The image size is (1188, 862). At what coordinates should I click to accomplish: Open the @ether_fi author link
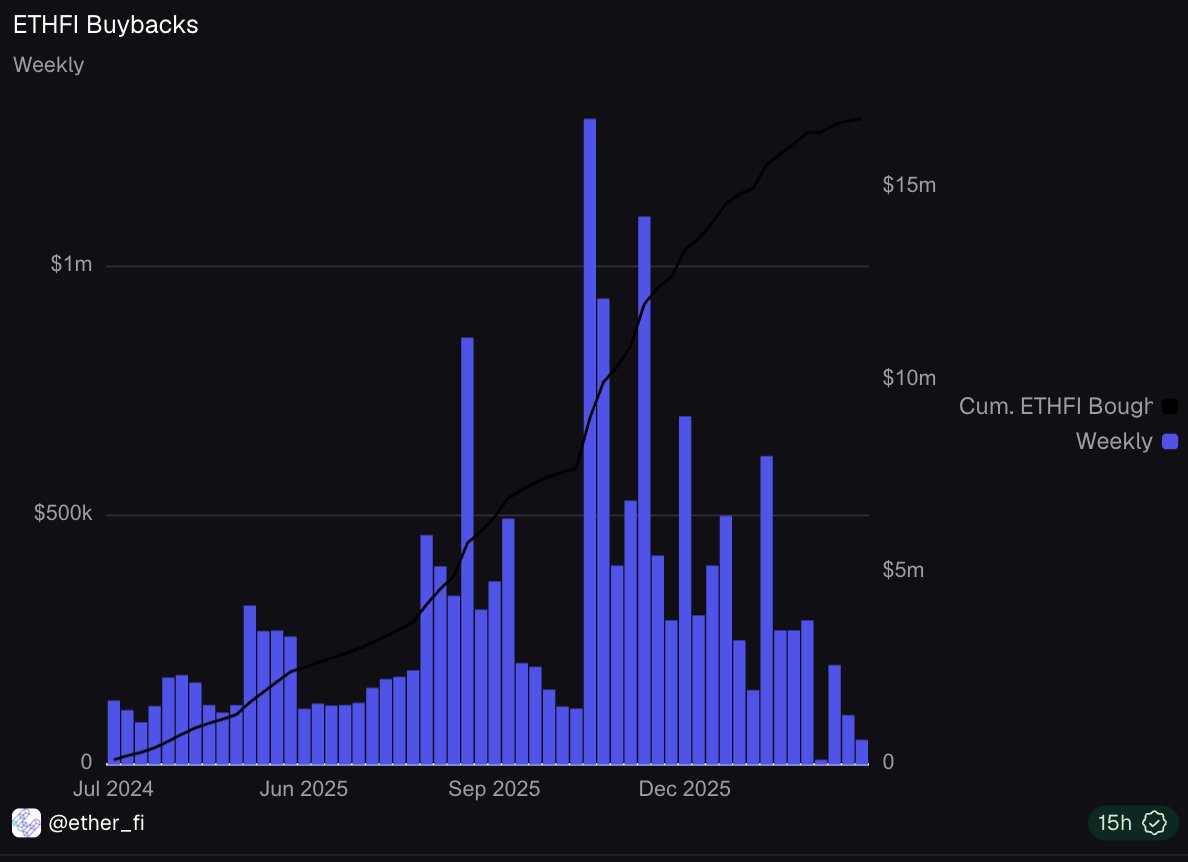coord(96,823)
